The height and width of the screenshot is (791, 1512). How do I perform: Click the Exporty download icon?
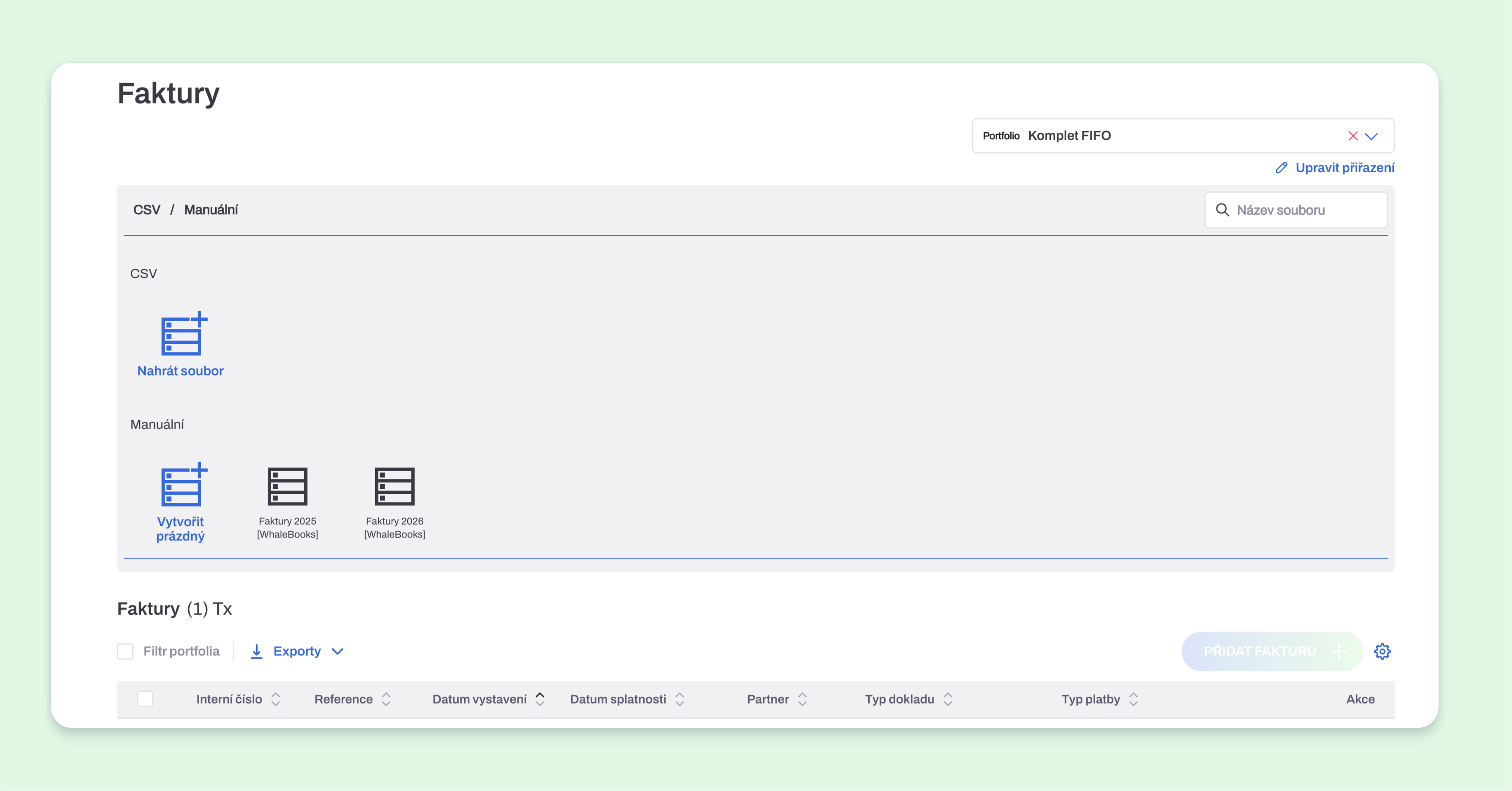point(256,651)
